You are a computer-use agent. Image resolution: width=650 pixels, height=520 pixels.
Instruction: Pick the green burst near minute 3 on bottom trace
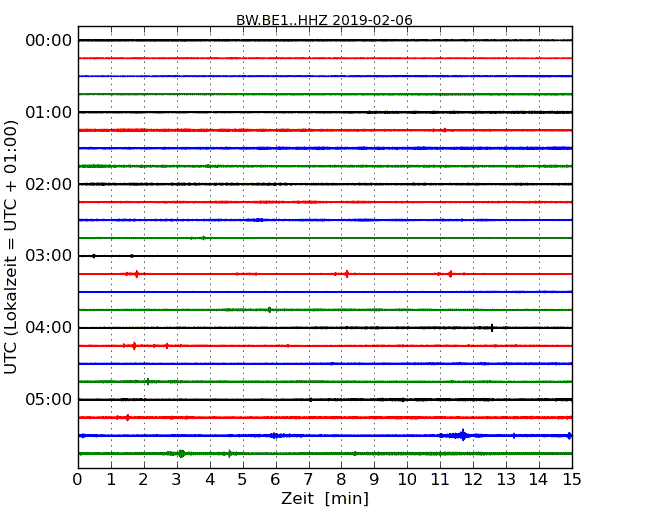[181, 454]
